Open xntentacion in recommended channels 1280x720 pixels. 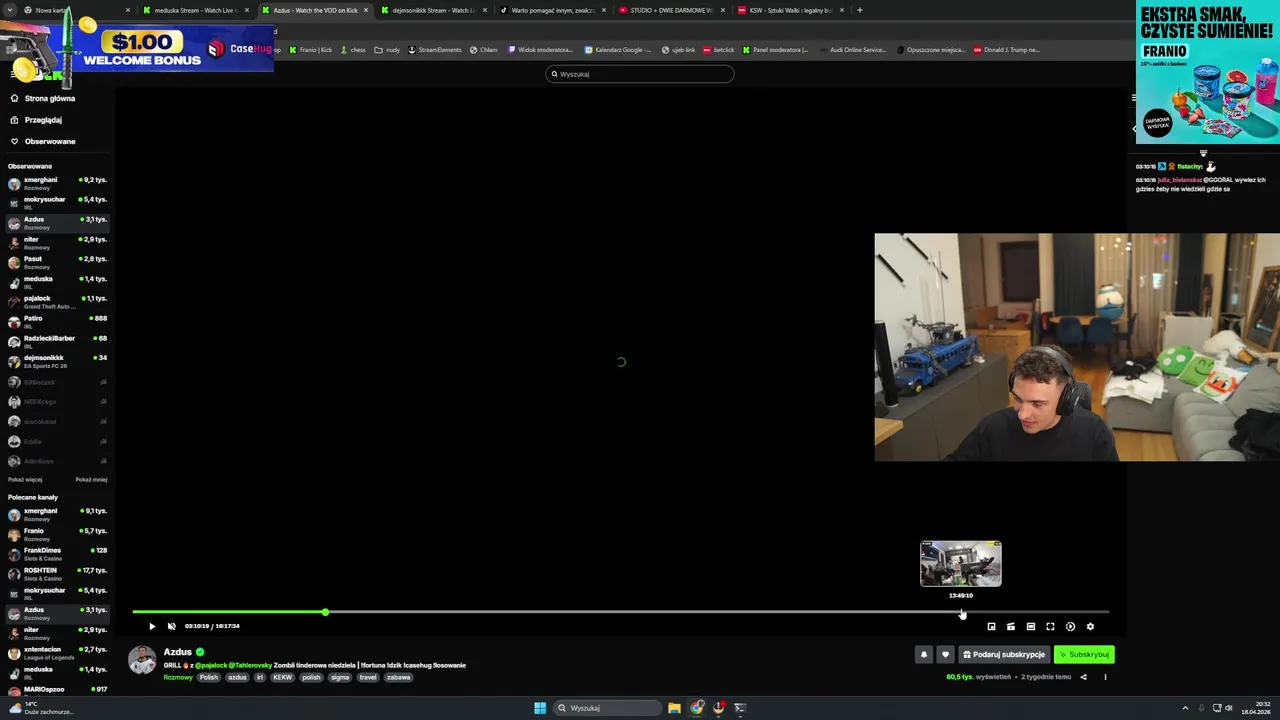pos(56,653)
